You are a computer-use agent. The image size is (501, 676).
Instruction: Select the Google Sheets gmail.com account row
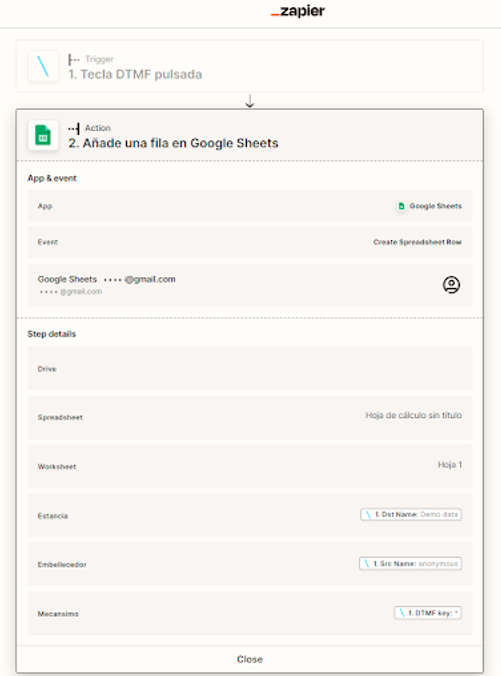(x=250, y=285)
